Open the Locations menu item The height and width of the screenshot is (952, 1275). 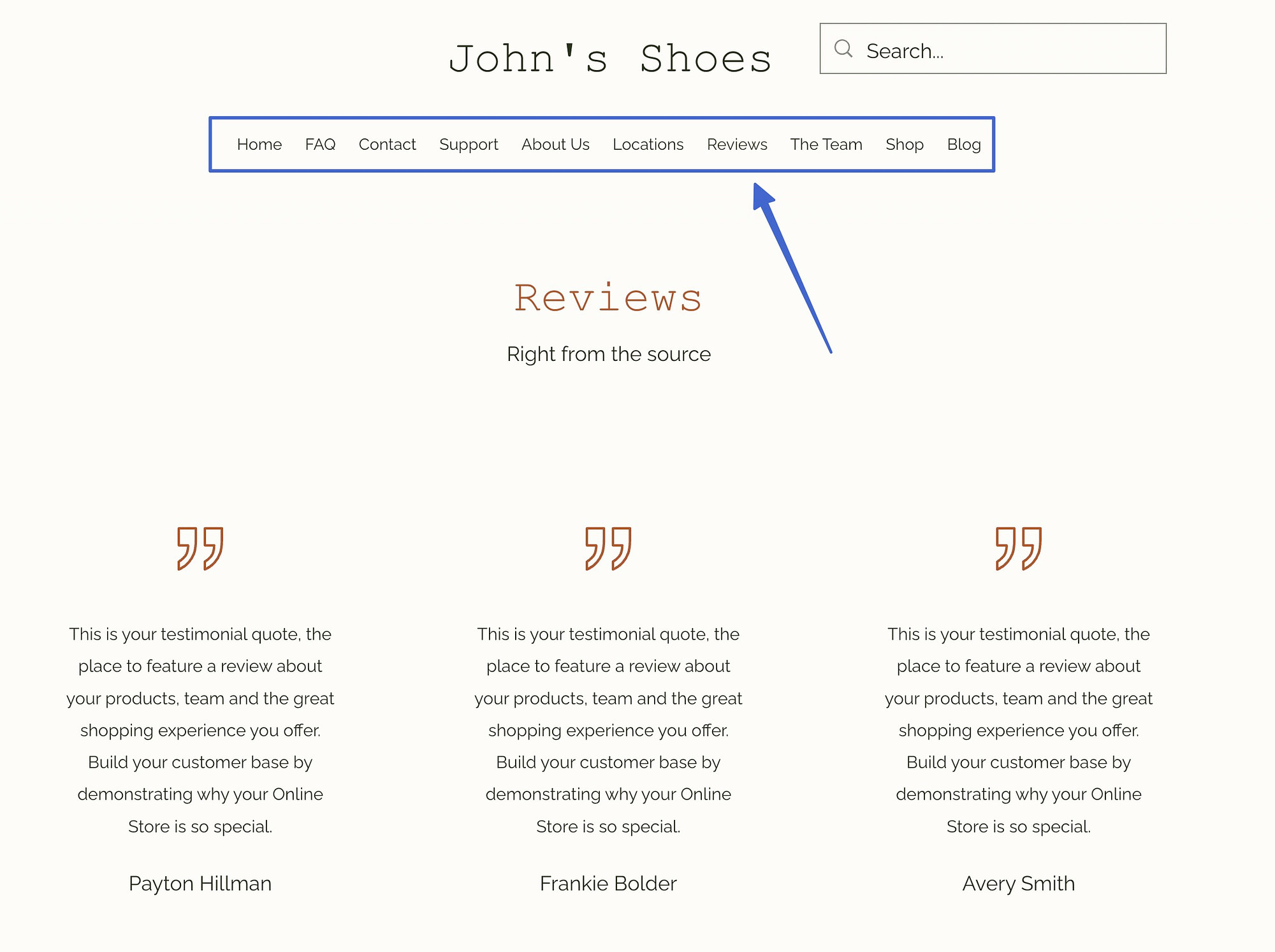[648, 144]
